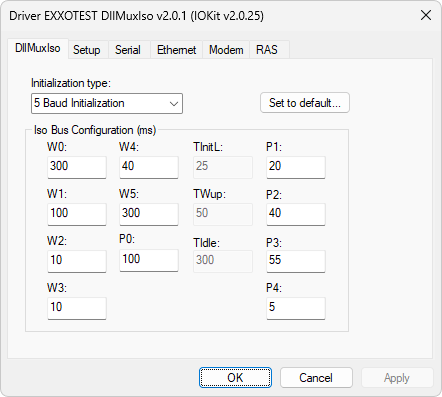This screenshot has height=397, width=442.
Task: Confirm with the OK button
Action: 235,378
